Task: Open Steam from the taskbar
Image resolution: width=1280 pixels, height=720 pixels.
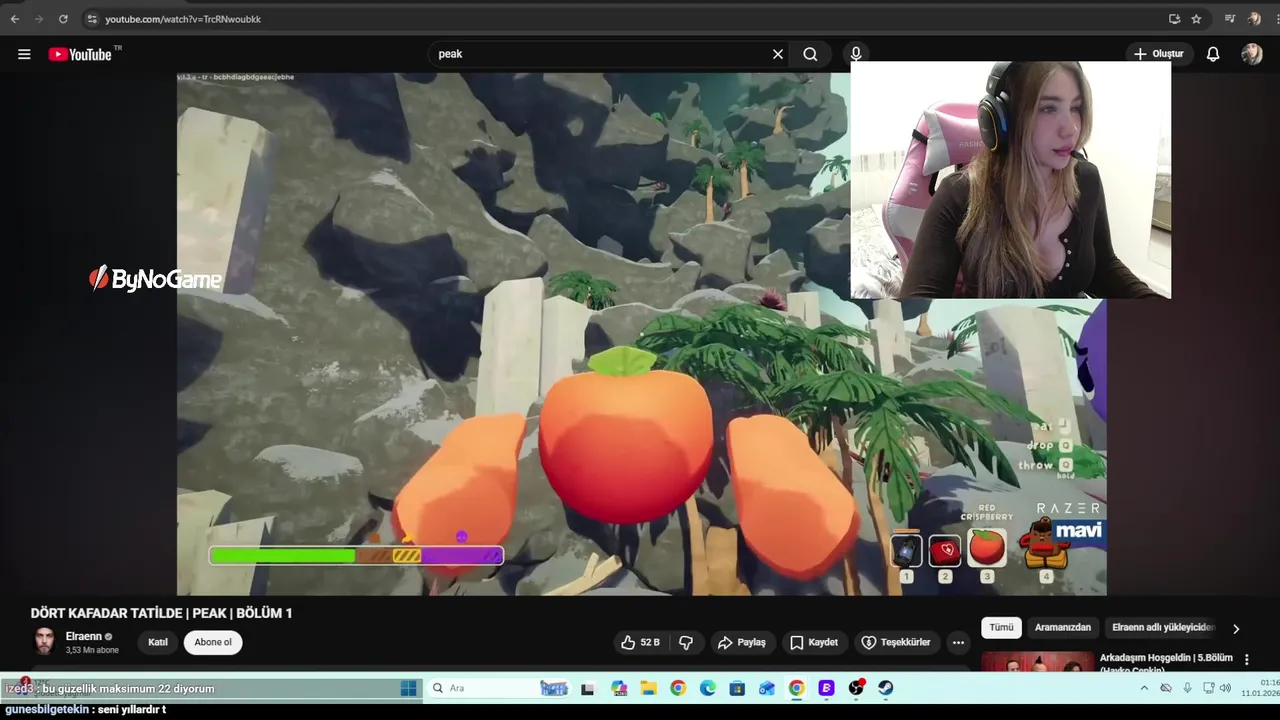Action: click(x=886, y=688)
